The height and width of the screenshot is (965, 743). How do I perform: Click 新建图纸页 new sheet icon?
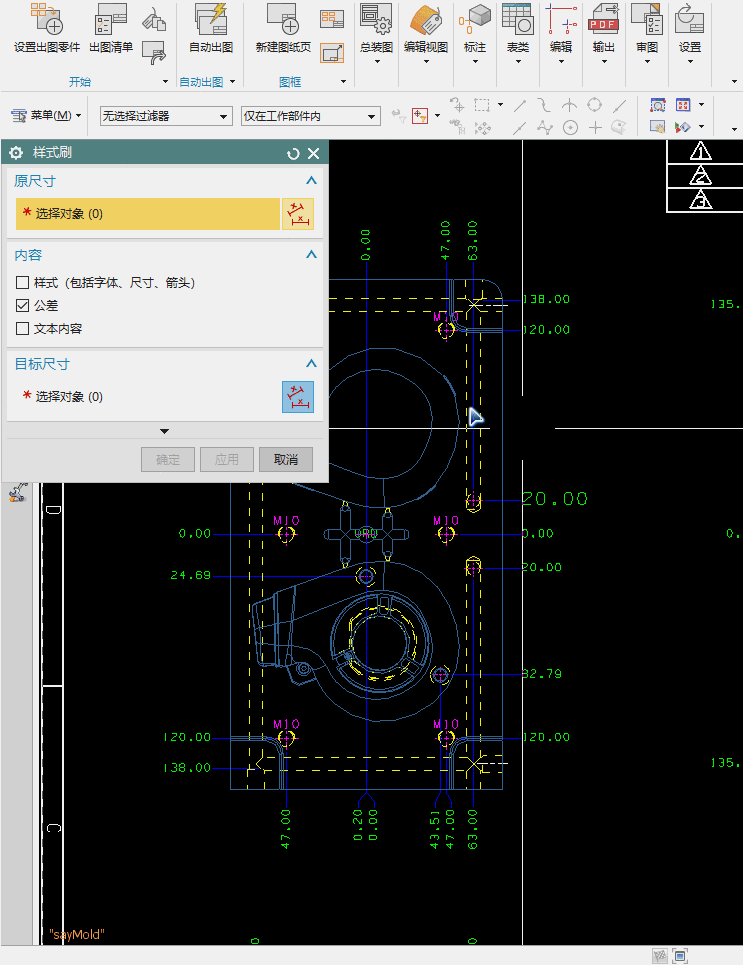point(283,18)
